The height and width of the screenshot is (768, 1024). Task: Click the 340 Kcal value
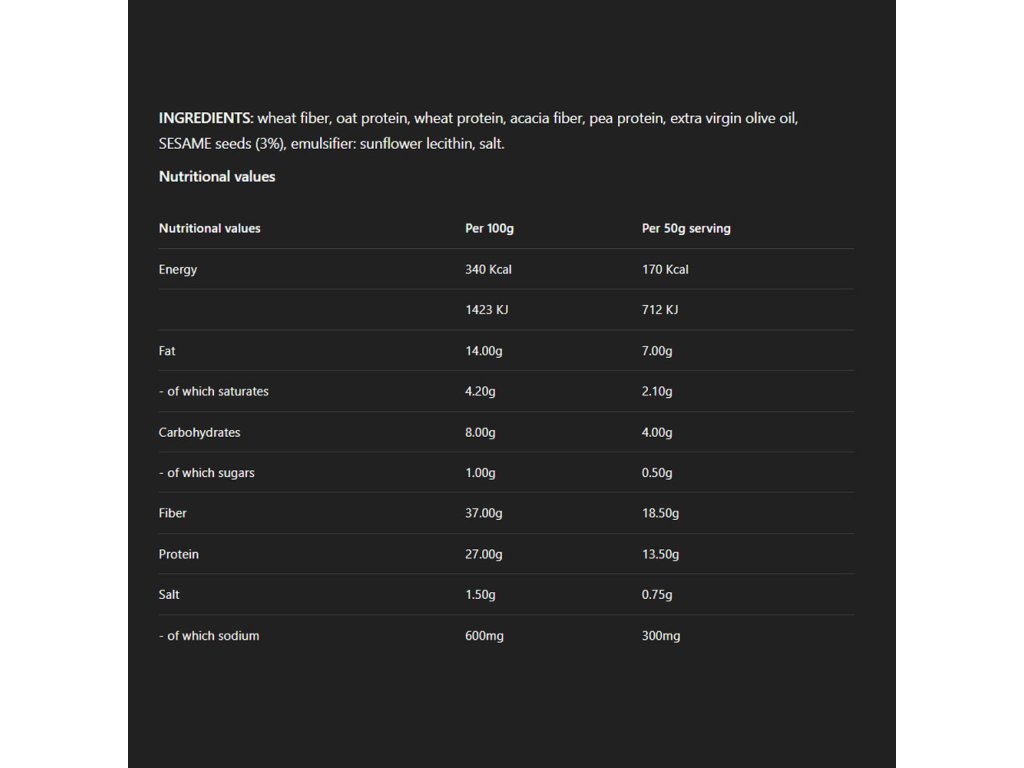[x=488, y=269]
